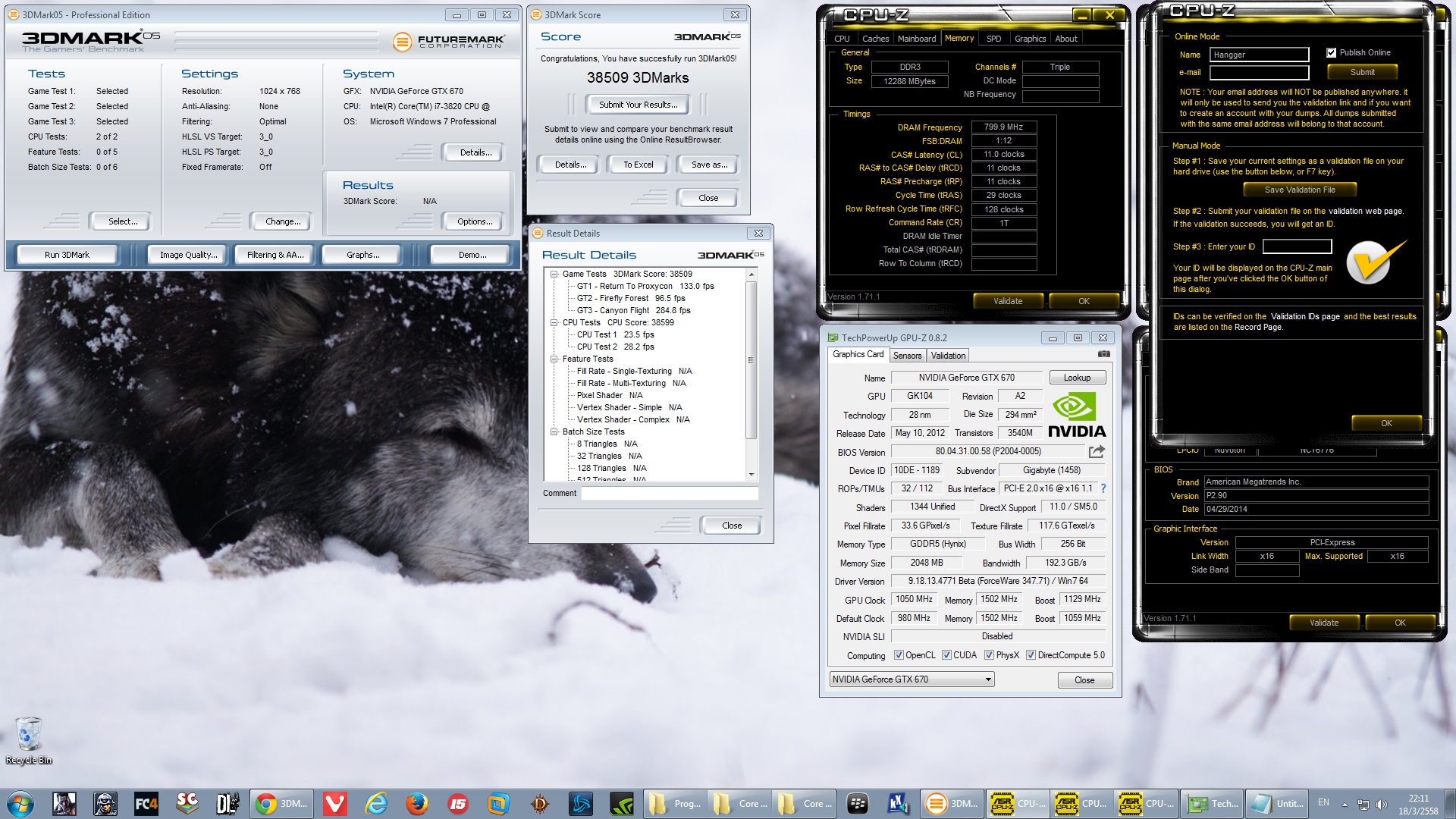Click the bus interface question mark icon

point(1103,489)
